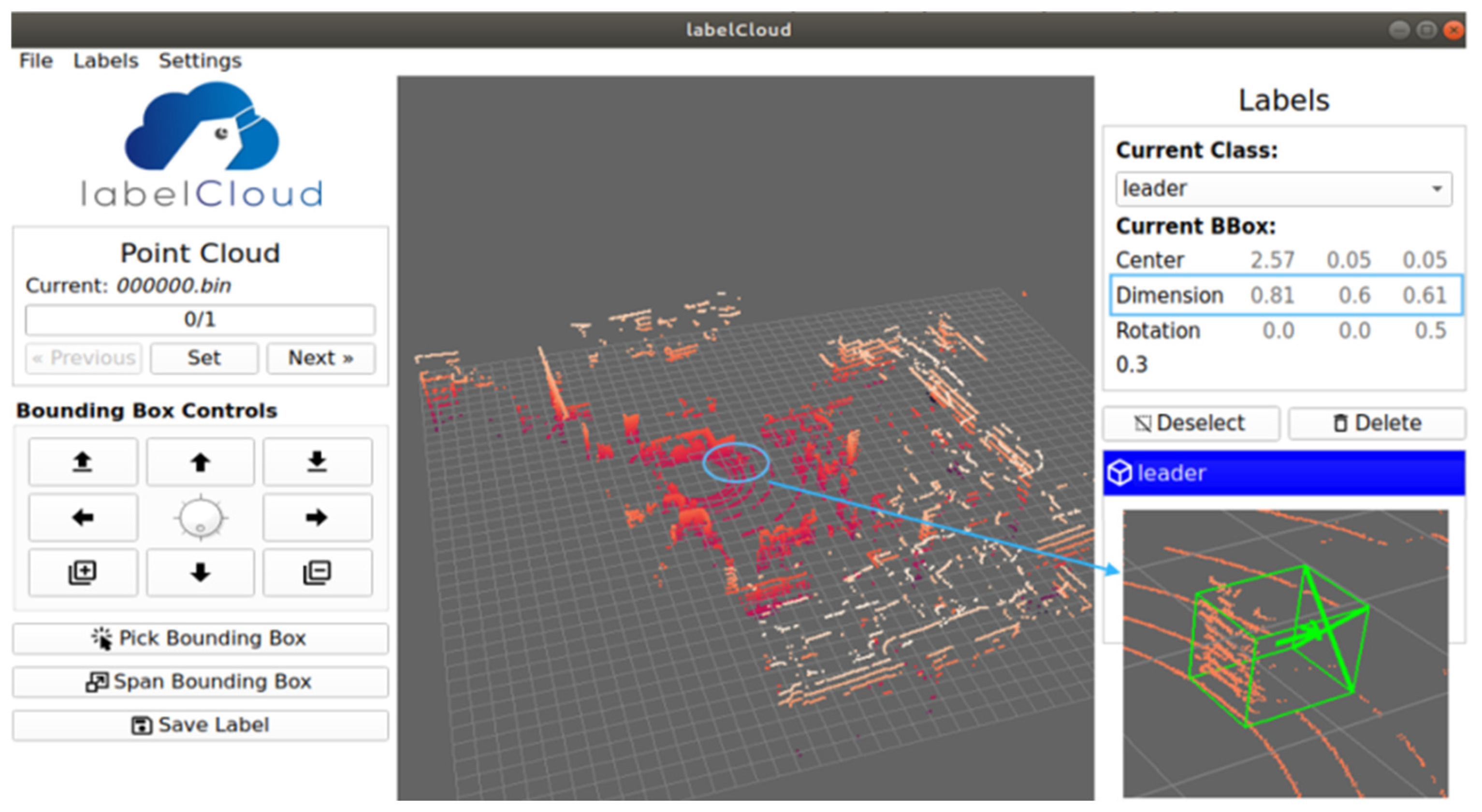Image resolution: width=1482 pixels, height=812 pixels.
Task: Click the lower bounding box downward icon
Action: click(x=317, y=462)
